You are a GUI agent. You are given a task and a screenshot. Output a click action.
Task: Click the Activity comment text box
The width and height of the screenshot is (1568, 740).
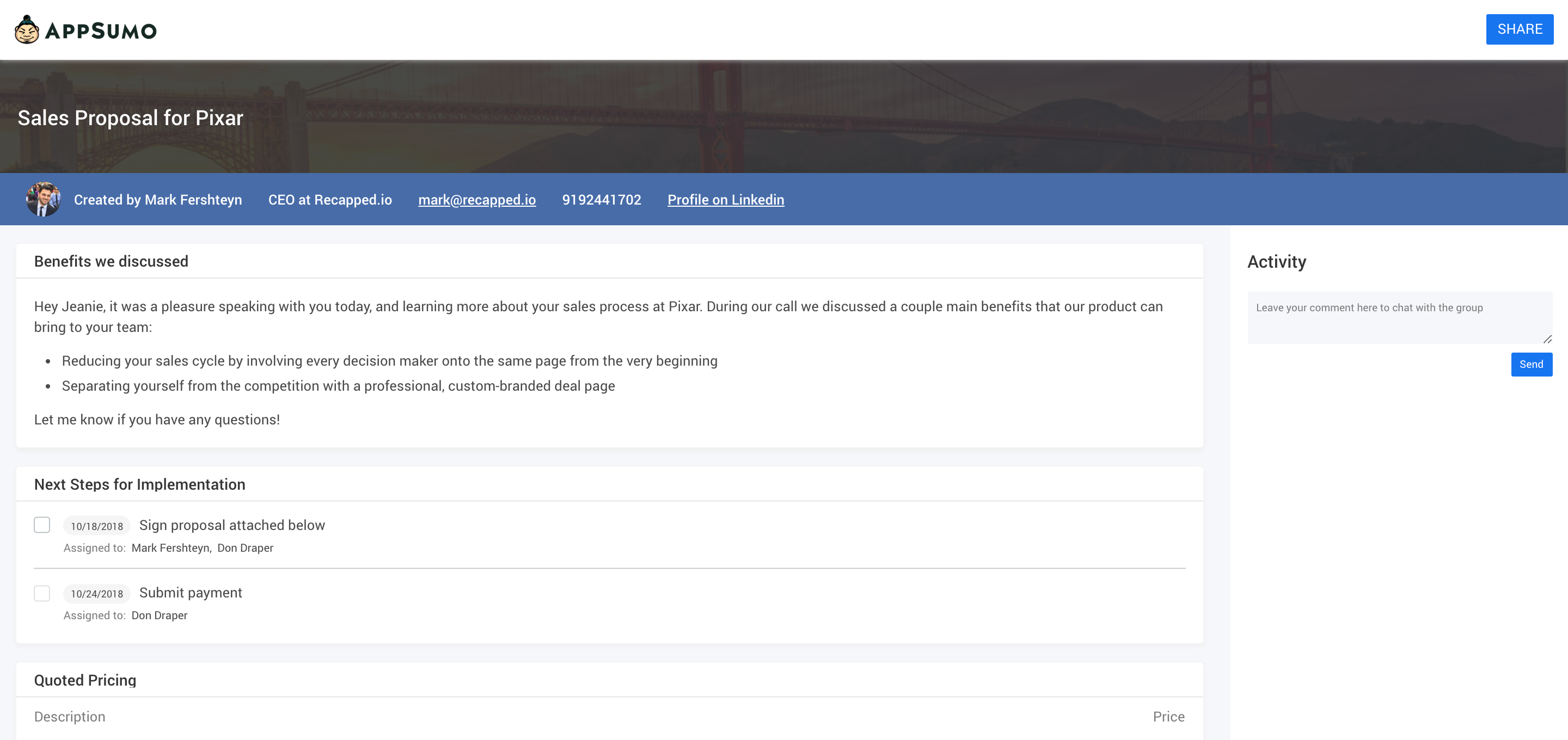(x=1399, y=318)
